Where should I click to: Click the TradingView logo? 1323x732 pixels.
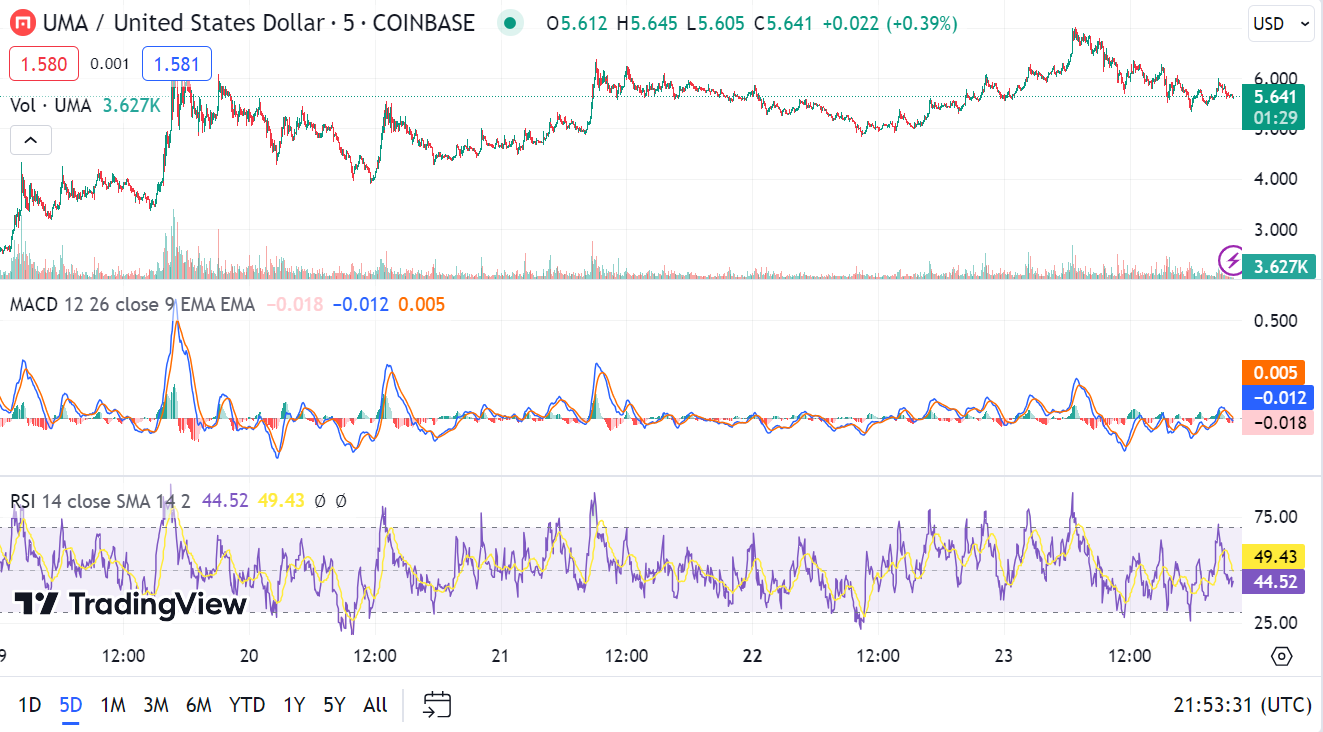tap(130, 604)
